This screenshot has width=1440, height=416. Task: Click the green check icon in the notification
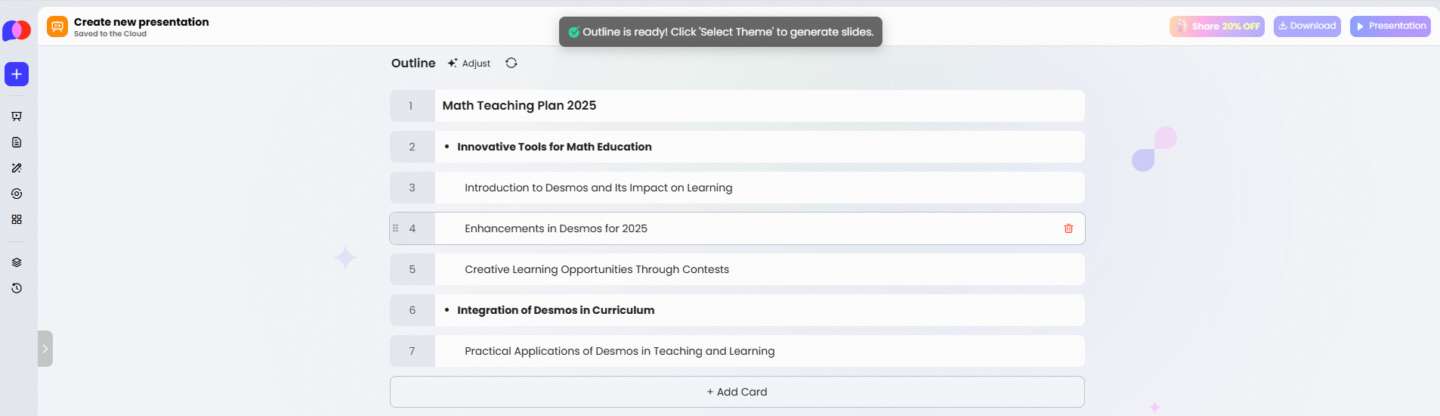[x=573, y=32]
